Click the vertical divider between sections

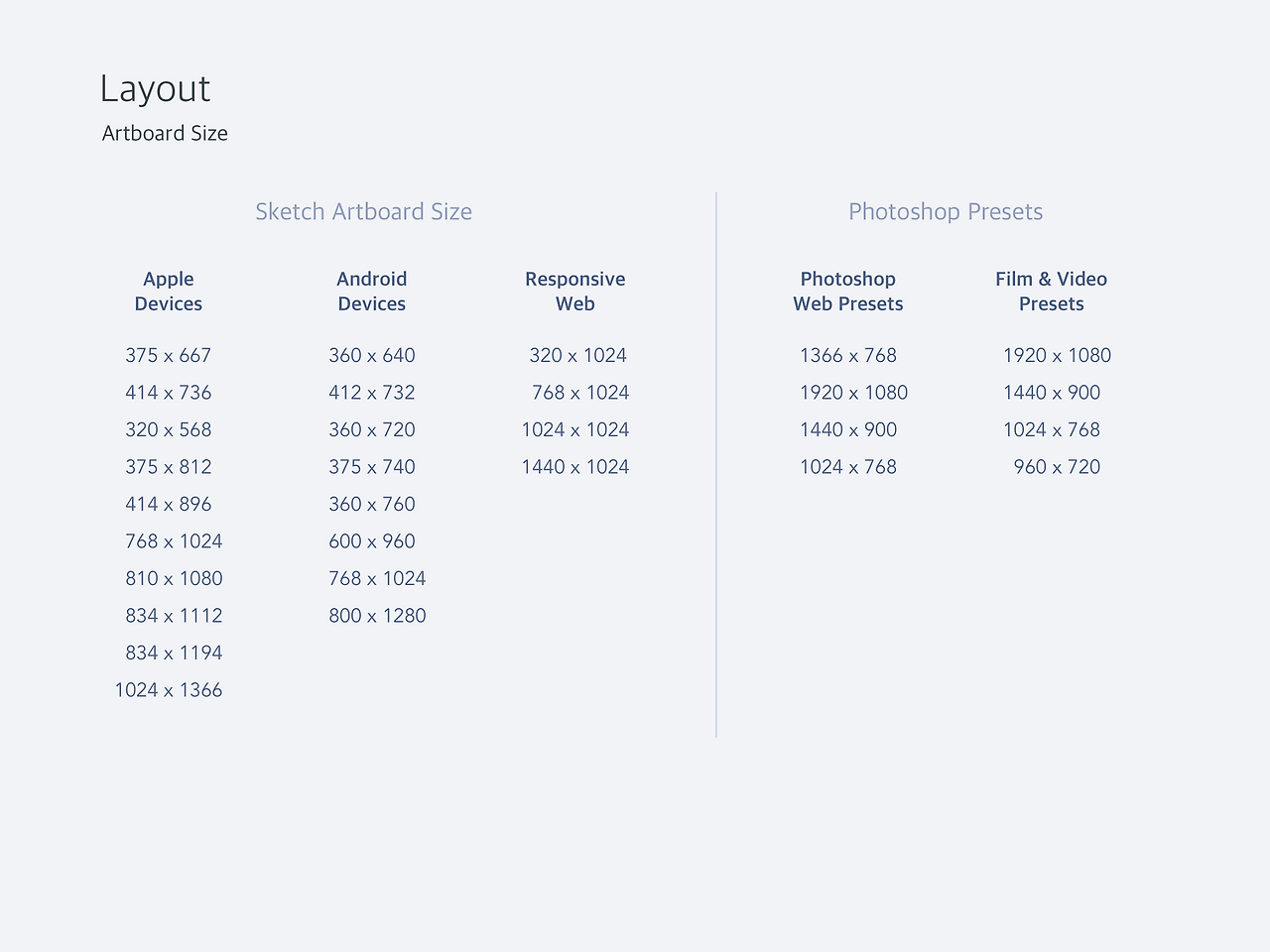(x=716, y=464)
